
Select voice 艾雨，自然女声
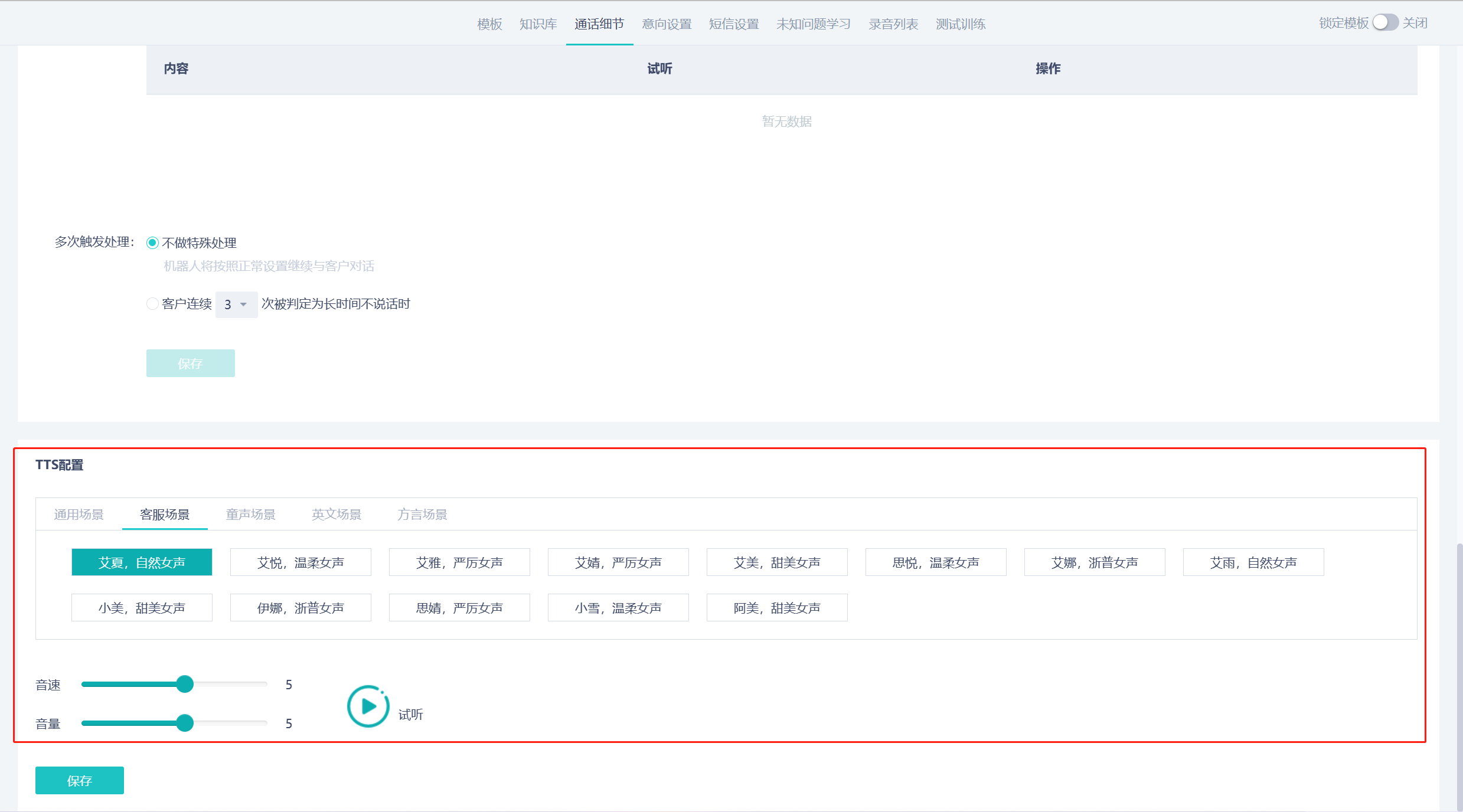(x=1253, y=562)
